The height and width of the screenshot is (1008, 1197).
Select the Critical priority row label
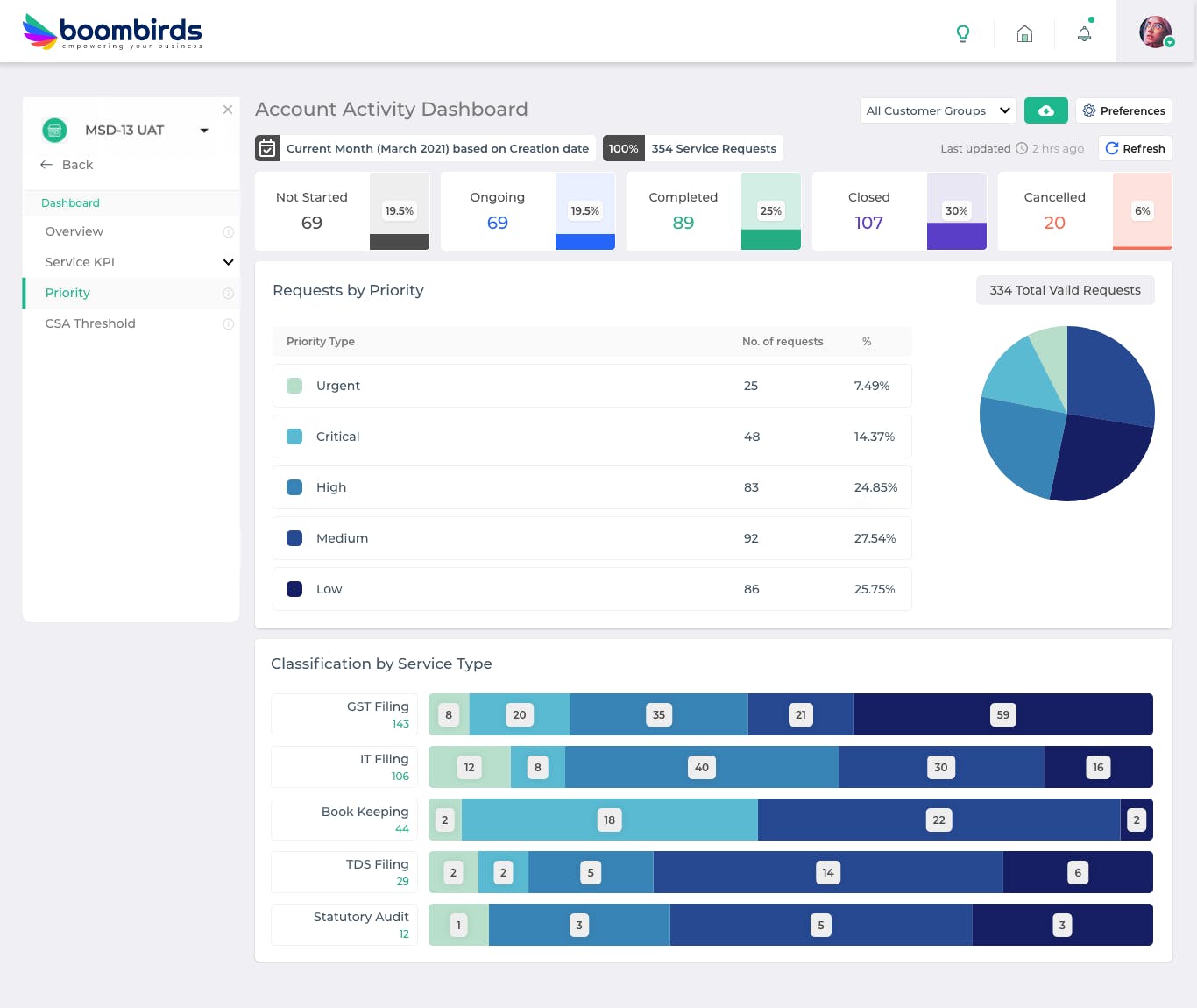[x=338, y=437]
